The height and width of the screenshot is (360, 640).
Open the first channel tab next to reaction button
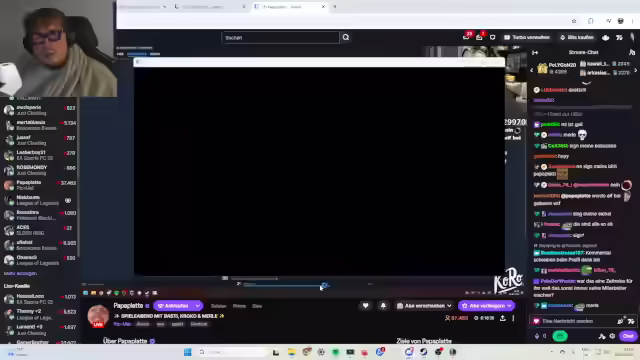[218, 306]
